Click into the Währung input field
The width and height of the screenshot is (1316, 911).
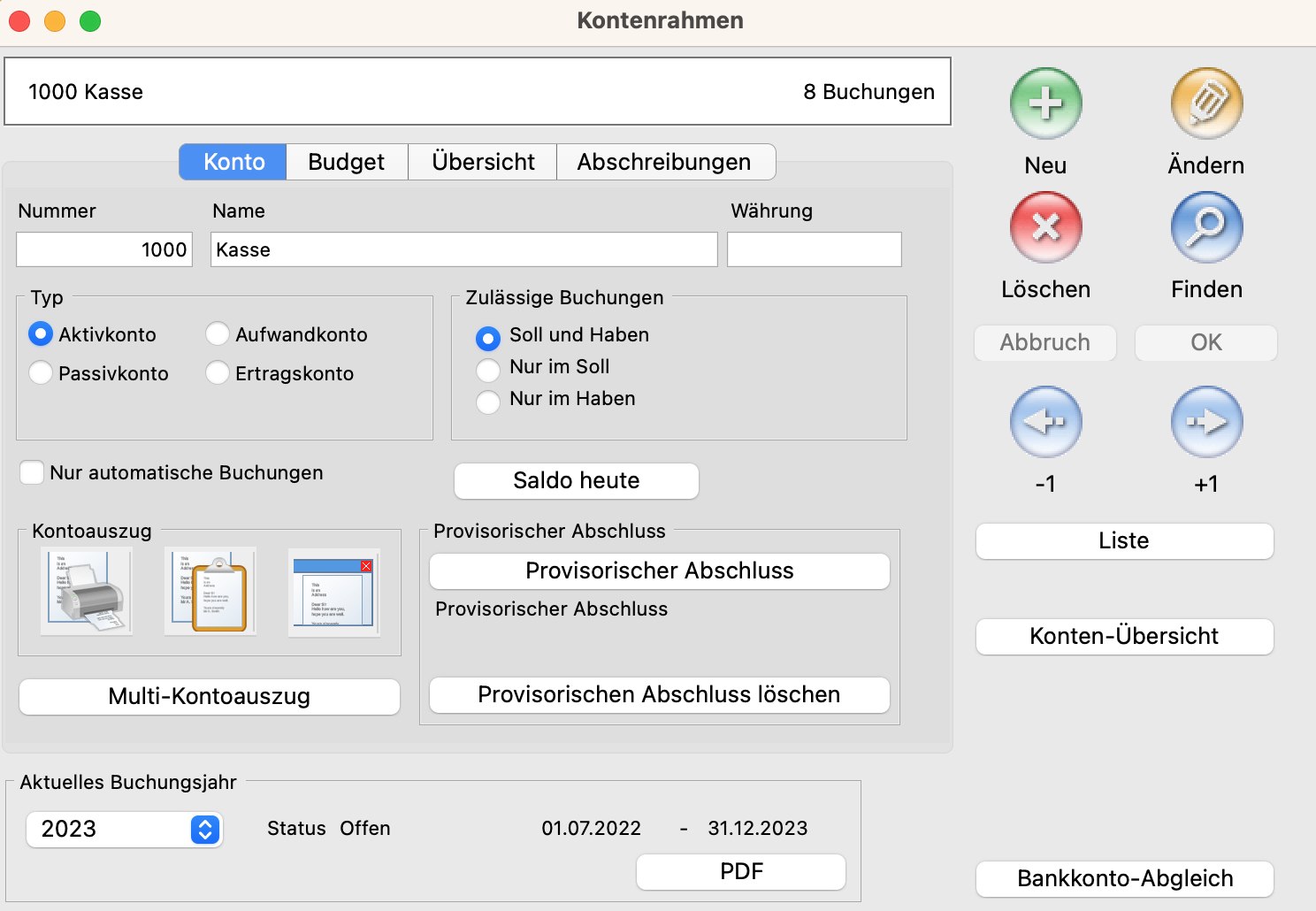(814, 249)
